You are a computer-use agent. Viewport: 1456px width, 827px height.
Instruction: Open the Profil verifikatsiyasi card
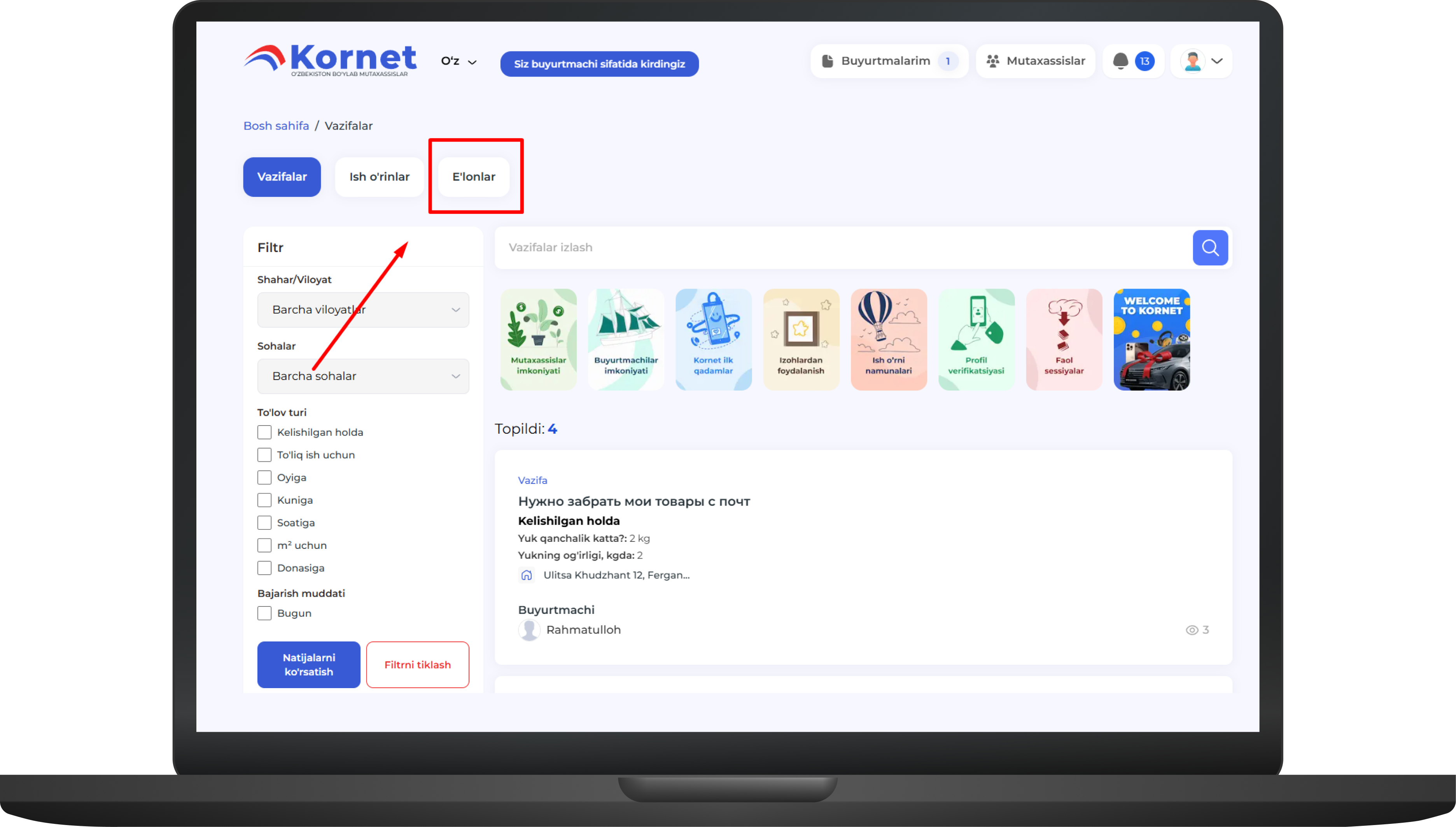976,339
